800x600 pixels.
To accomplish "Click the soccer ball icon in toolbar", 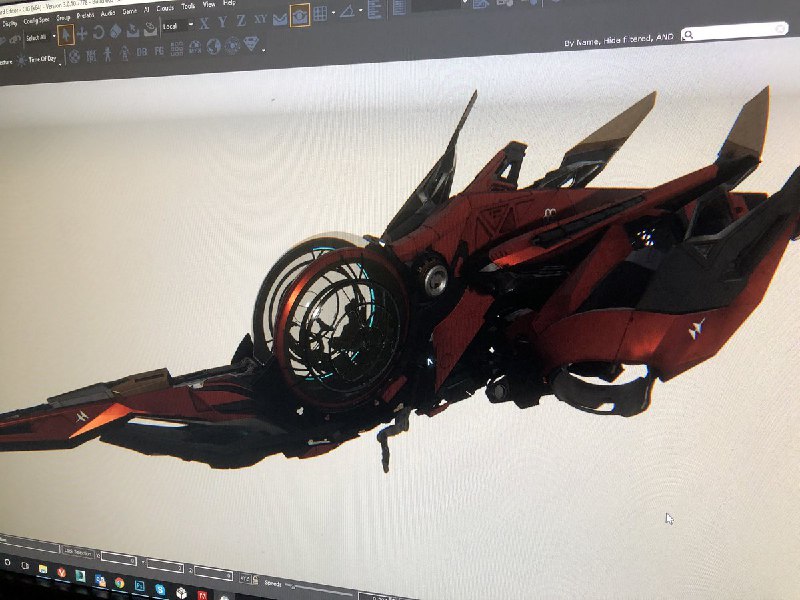I will (x=74, y=56).
